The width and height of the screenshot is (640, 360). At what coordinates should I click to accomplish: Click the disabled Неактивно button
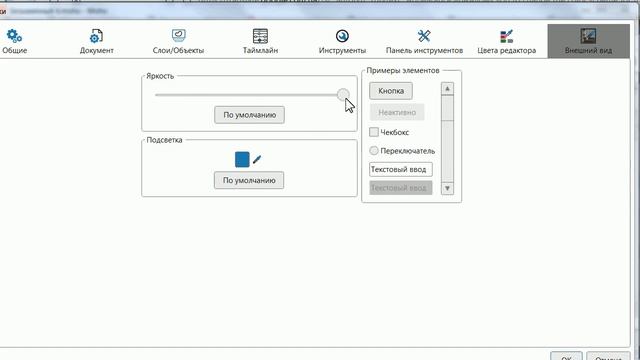[397, 112]
